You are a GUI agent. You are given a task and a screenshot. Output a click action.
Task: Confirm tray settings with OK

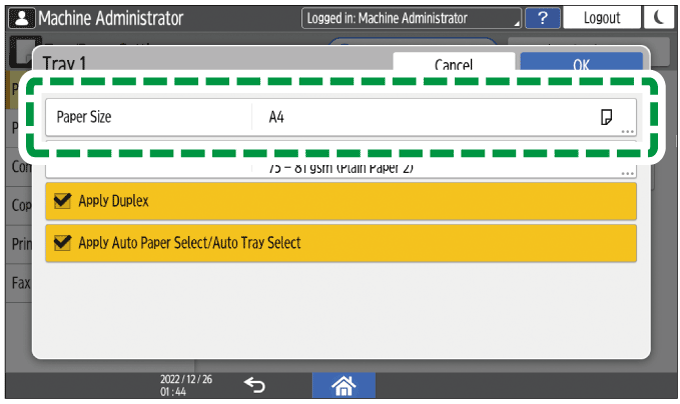pos(581,64)
